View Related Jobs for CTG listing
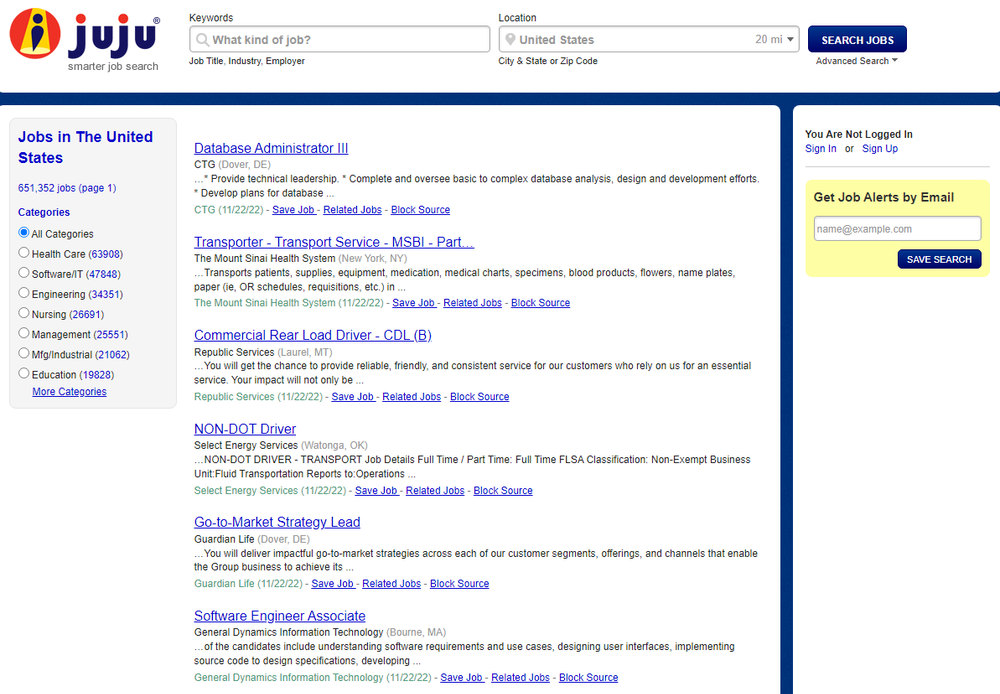The width and height of the screenshot is (1000, 694). pos(352,210)
